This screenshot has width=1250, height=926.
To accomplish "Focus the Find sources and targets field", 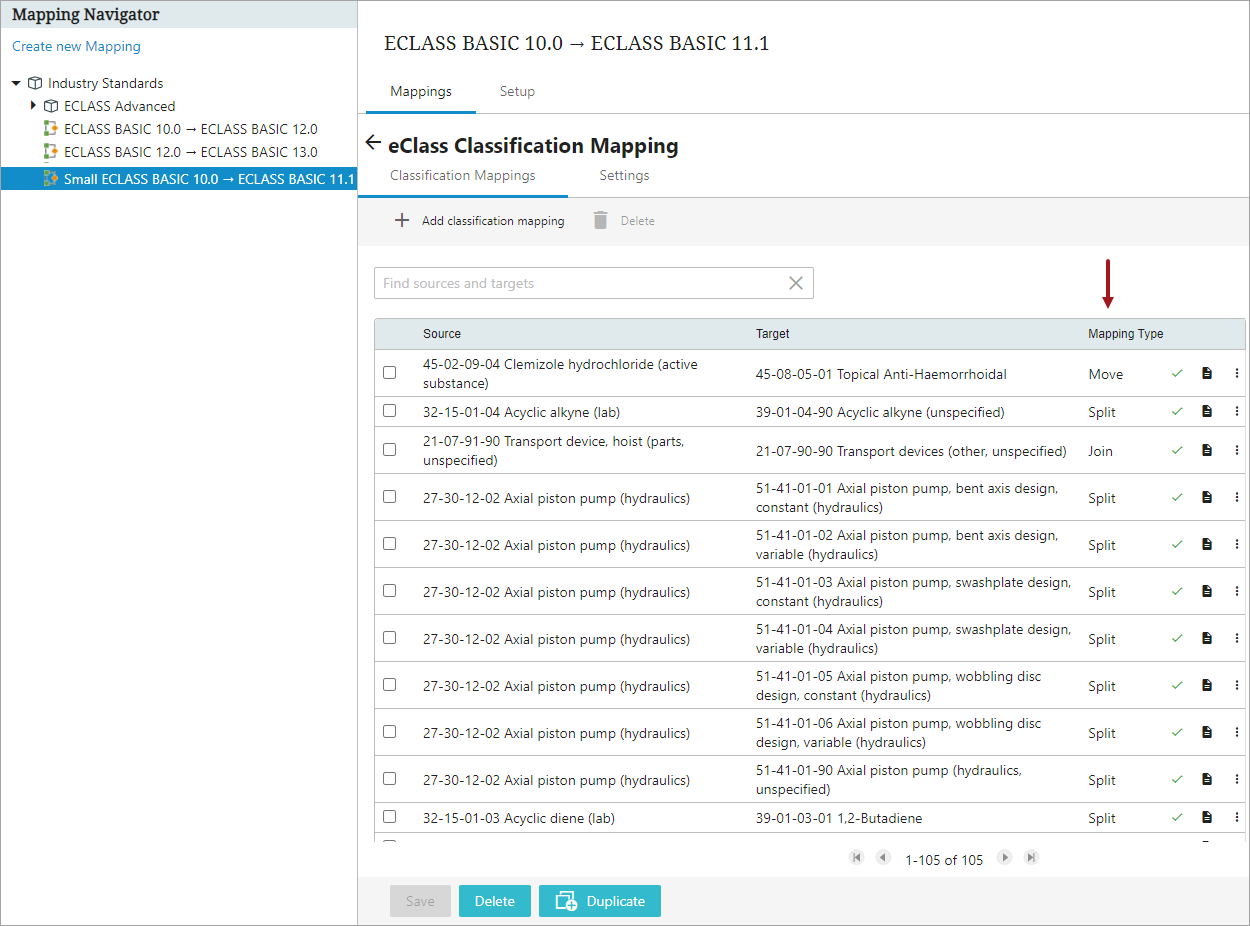I will click(593, 283).
